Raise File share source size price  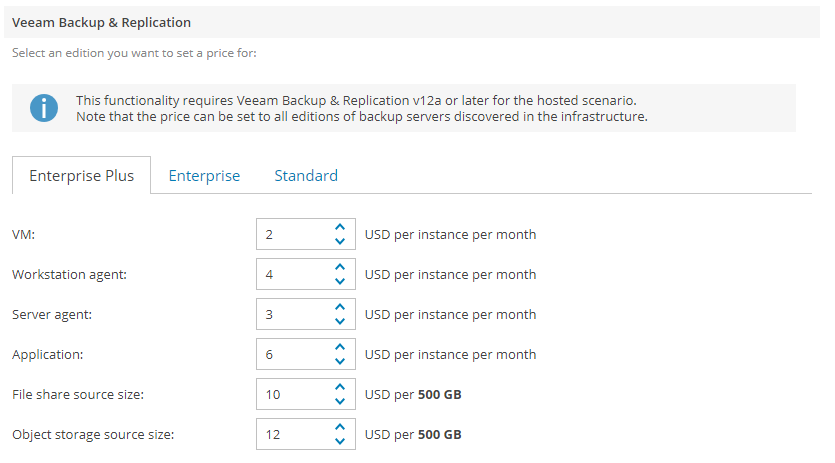pos(340,388)
